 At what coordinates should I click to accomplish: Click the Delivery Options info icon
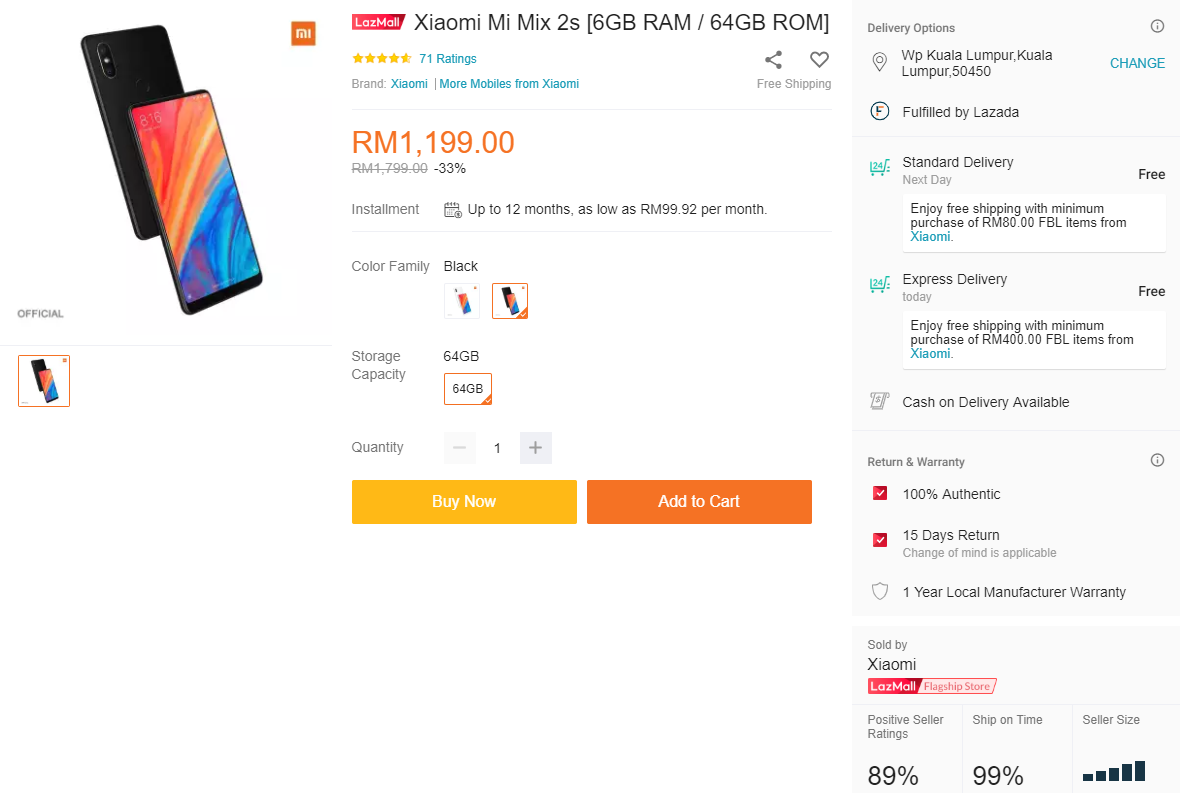click(x=1157, y=27)
